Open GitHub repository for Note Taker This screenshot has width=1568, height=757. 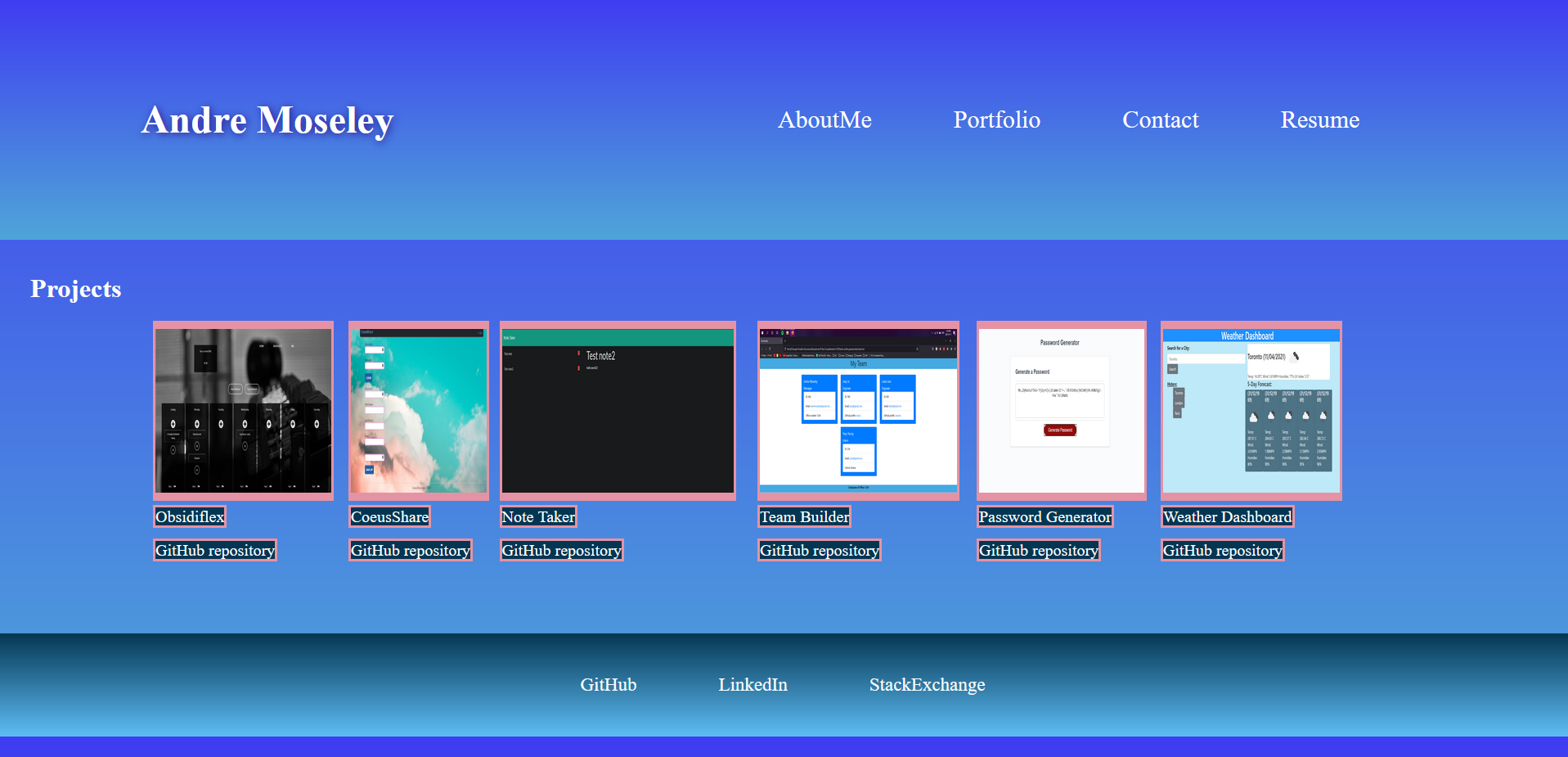click(561, 550)
